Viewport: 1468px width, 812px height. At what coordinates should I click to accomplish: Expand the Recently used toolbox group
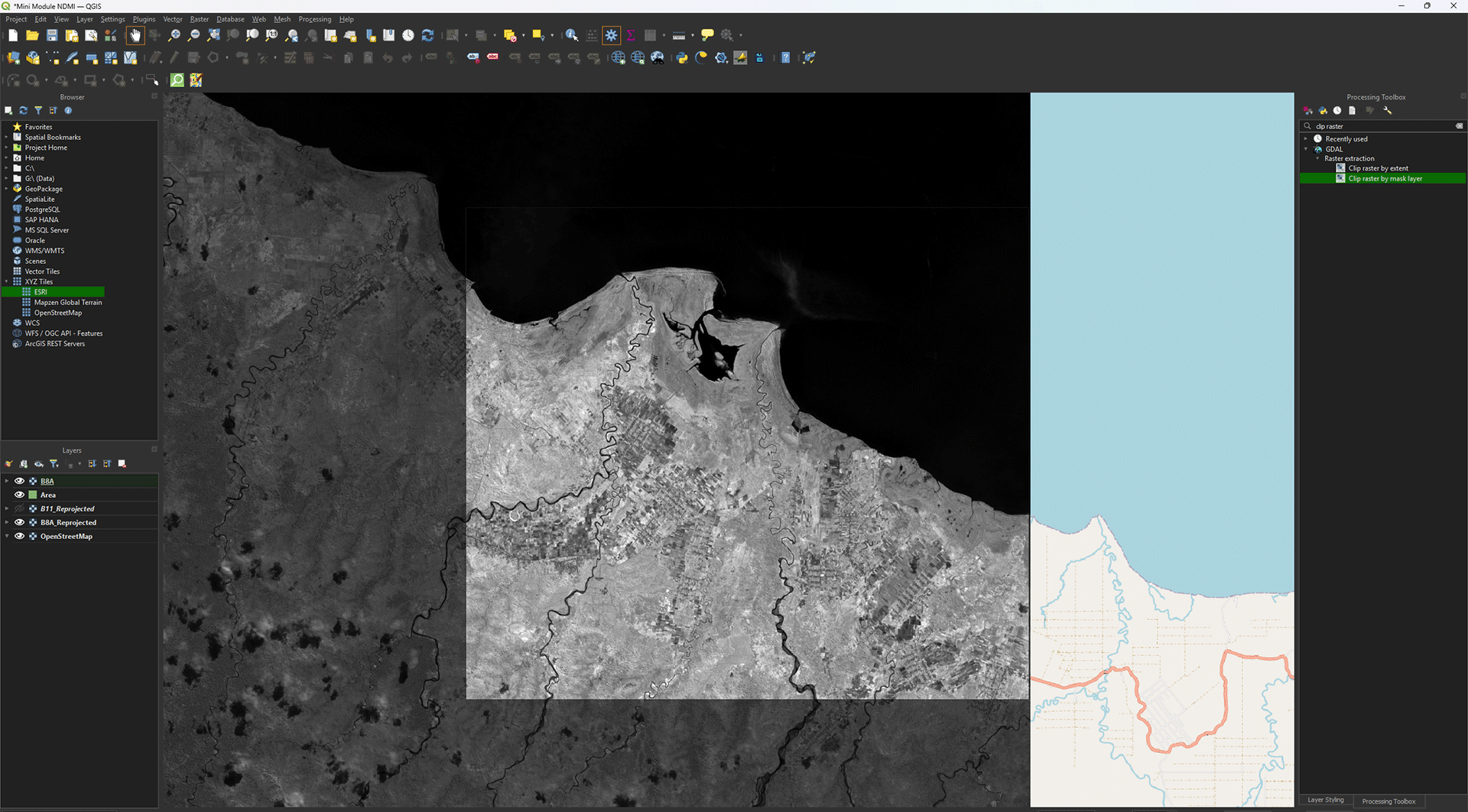[1306, 139]
